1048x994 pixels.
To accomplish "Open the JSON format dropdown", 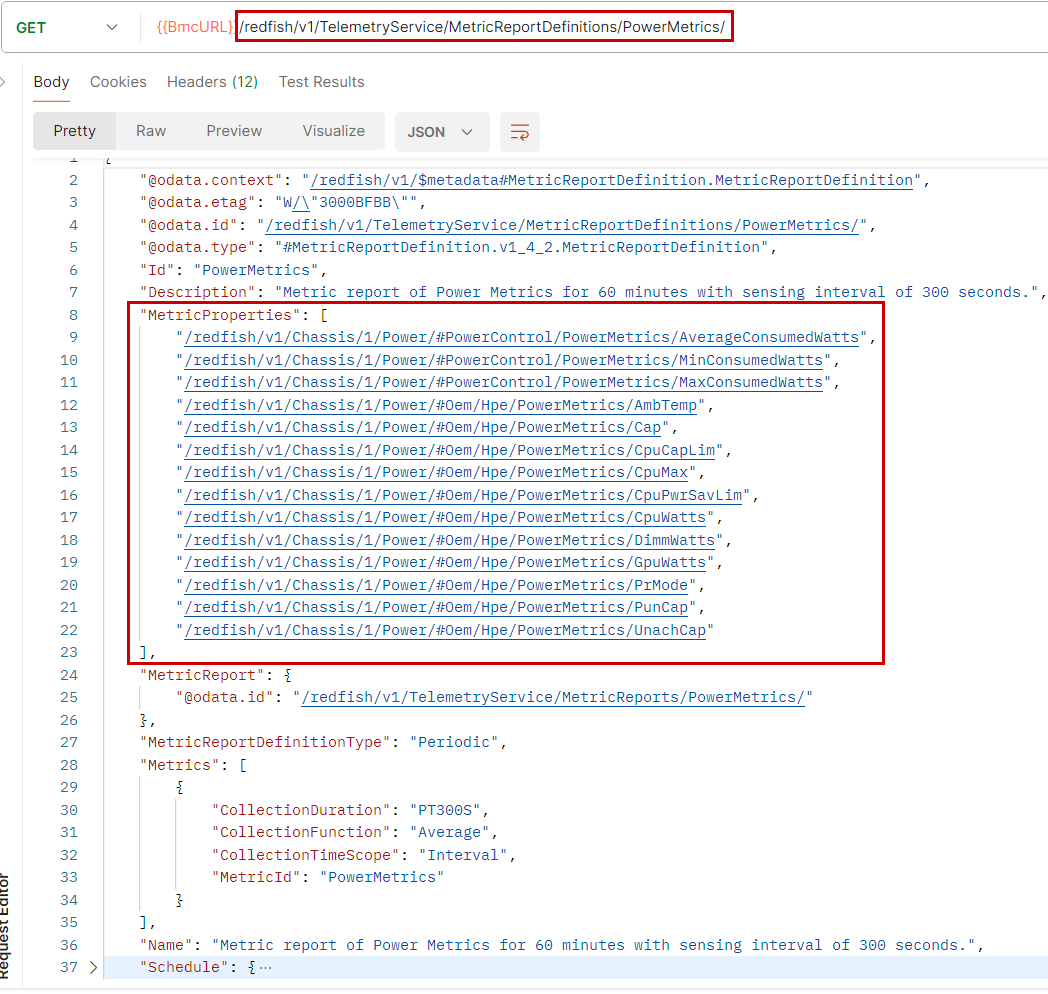I will (x=441, y=132).
